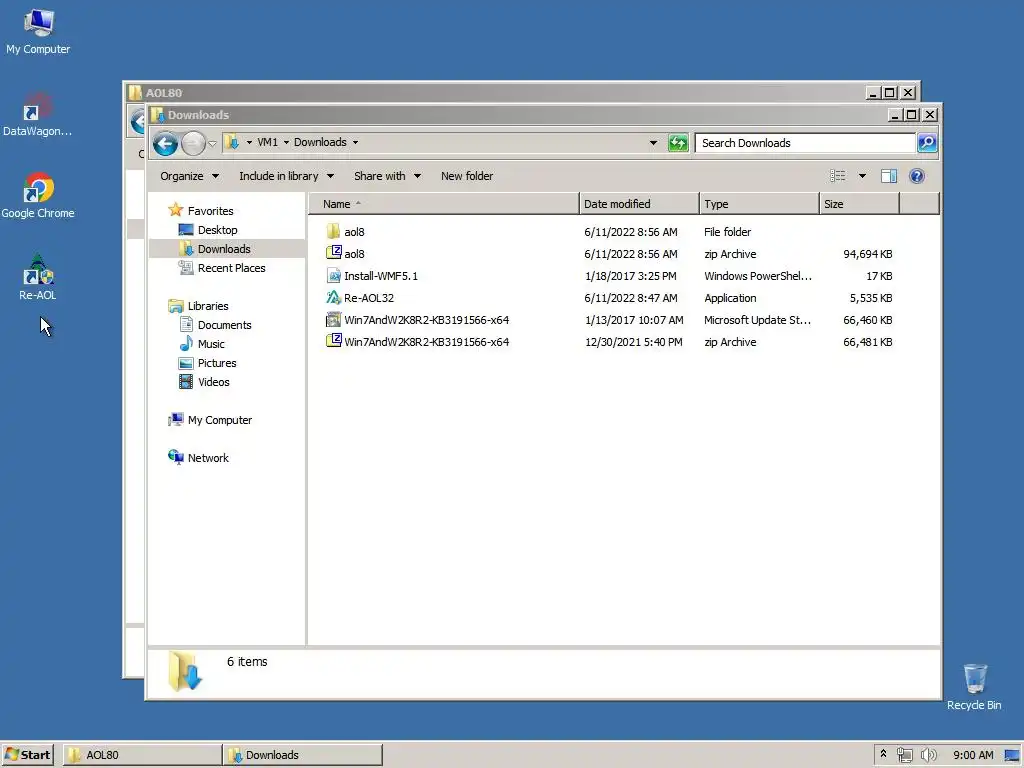Select Libraries in navigation pane
Viewport: 1024px width, 768px height.
click(198, 306)
